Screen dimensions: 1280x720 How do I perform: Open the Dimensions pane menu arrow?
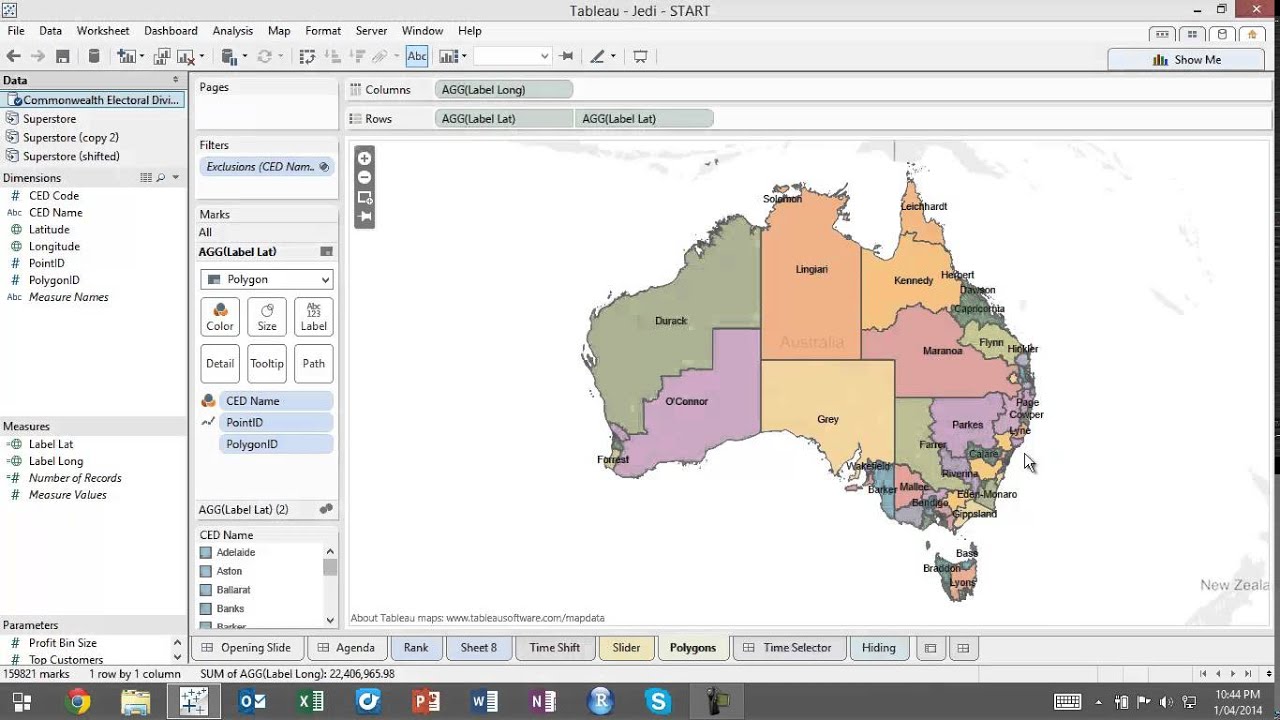(x=176, y=178)
